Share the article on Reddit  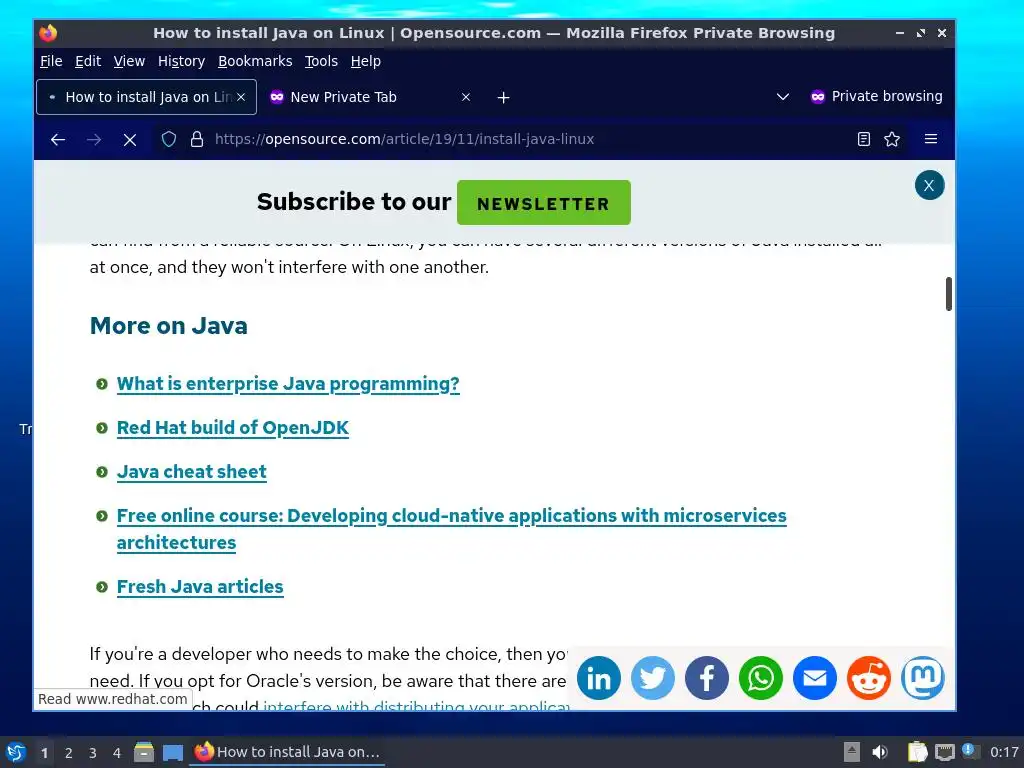coord(869,678)
